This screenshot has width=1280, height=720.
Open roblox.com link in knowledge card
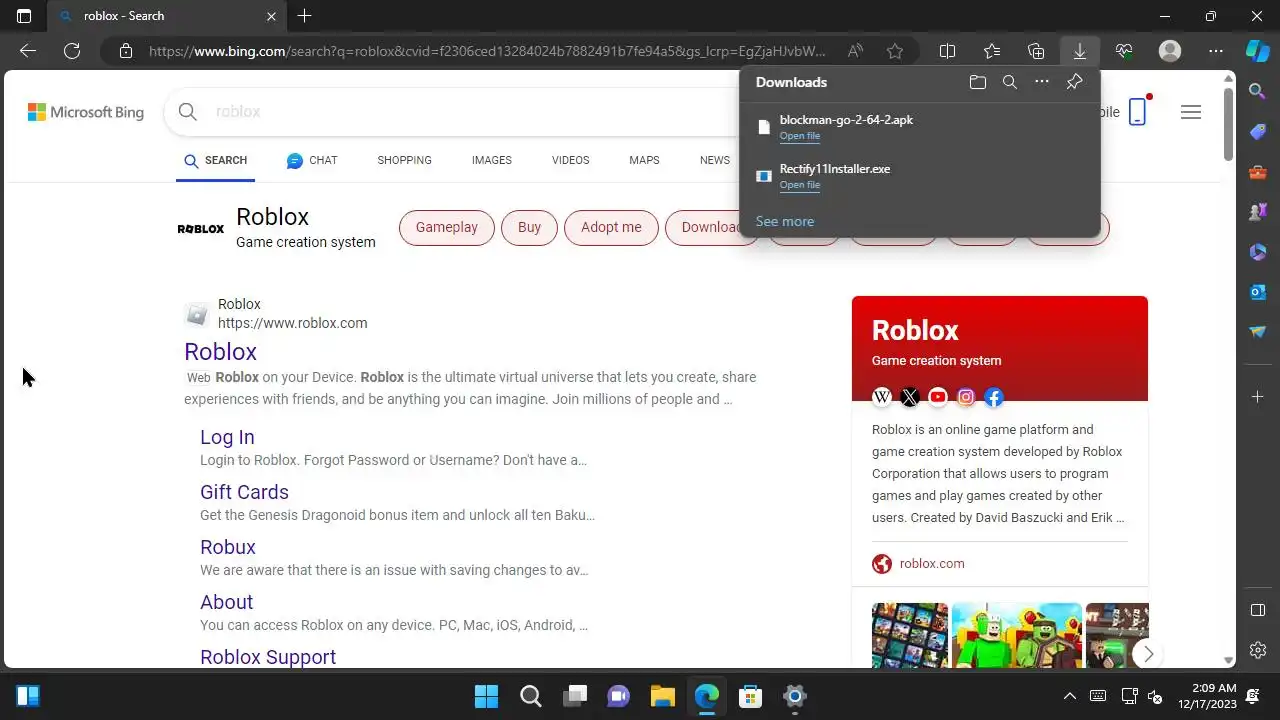point(932,563)
